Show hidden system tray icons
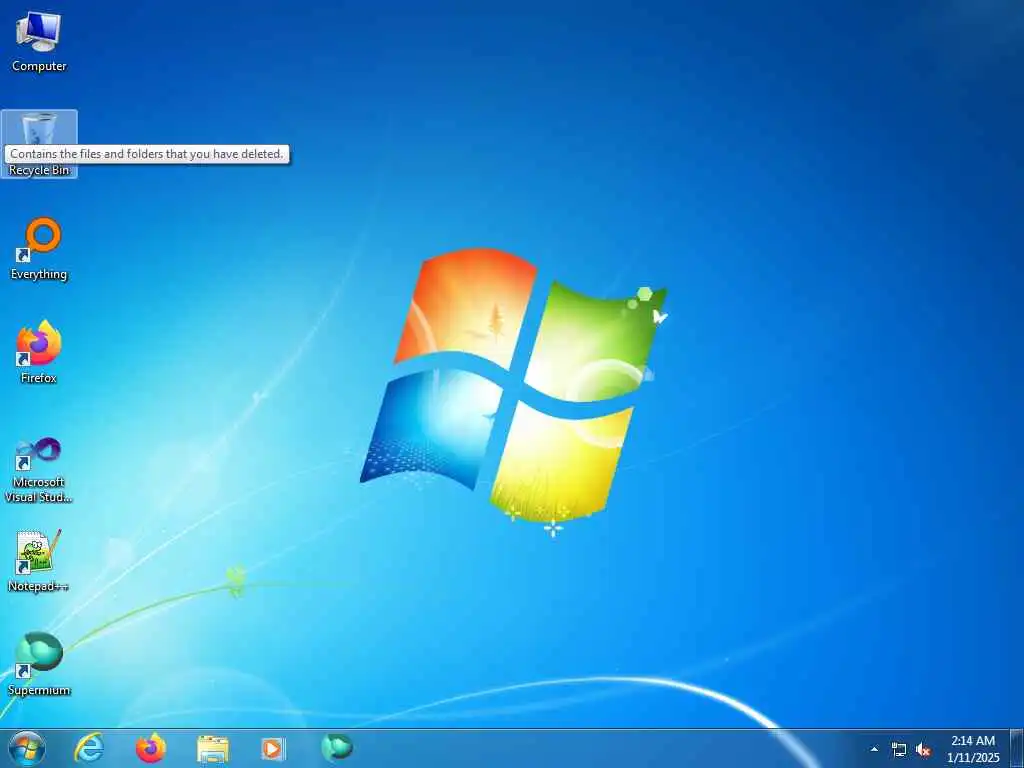This screenshot has height=768, width=1024. 874,749
